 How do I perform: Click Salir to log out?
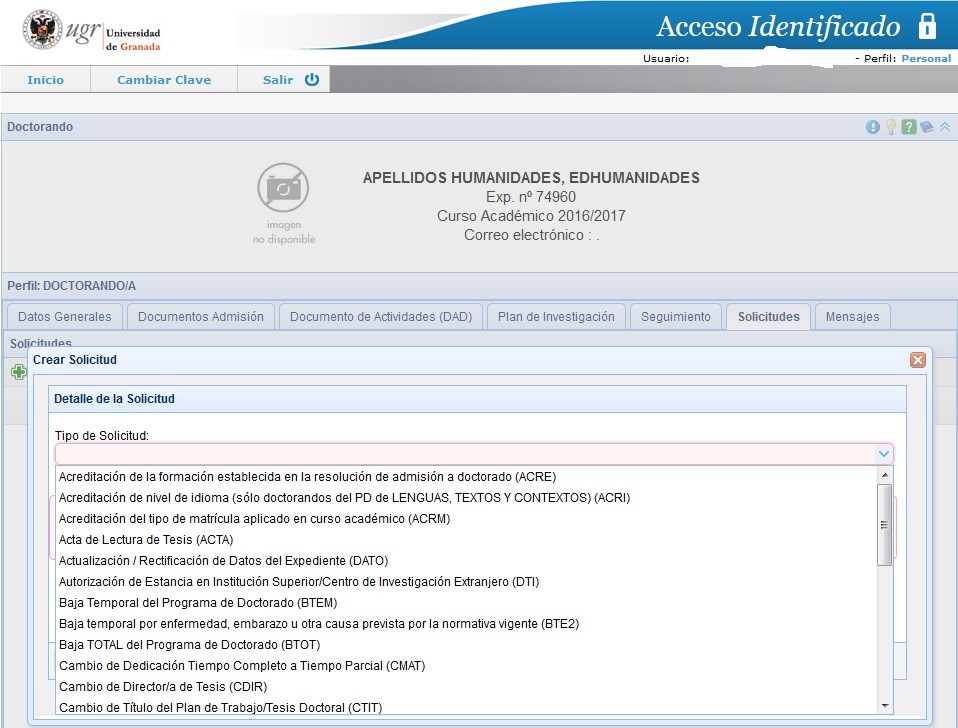click(283, 80)
